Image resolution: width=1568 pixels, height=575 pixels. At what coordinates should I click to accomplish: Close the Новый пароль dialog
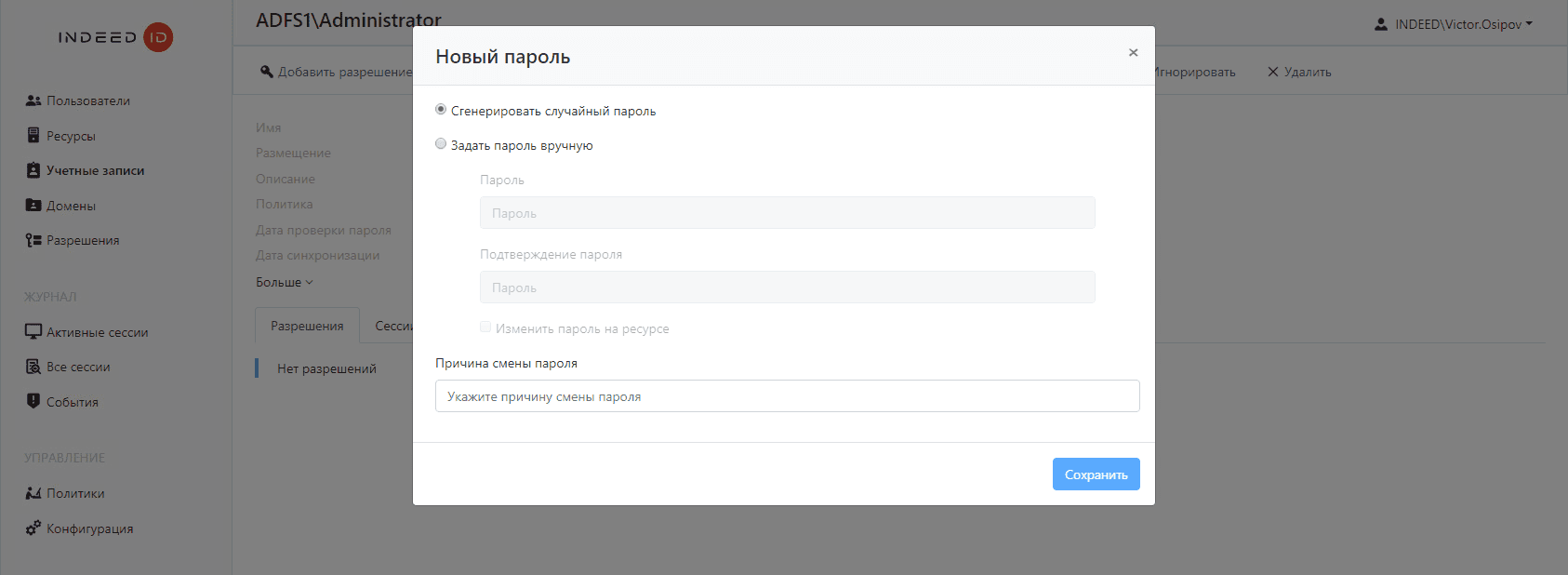click(x=1133, y=53)
